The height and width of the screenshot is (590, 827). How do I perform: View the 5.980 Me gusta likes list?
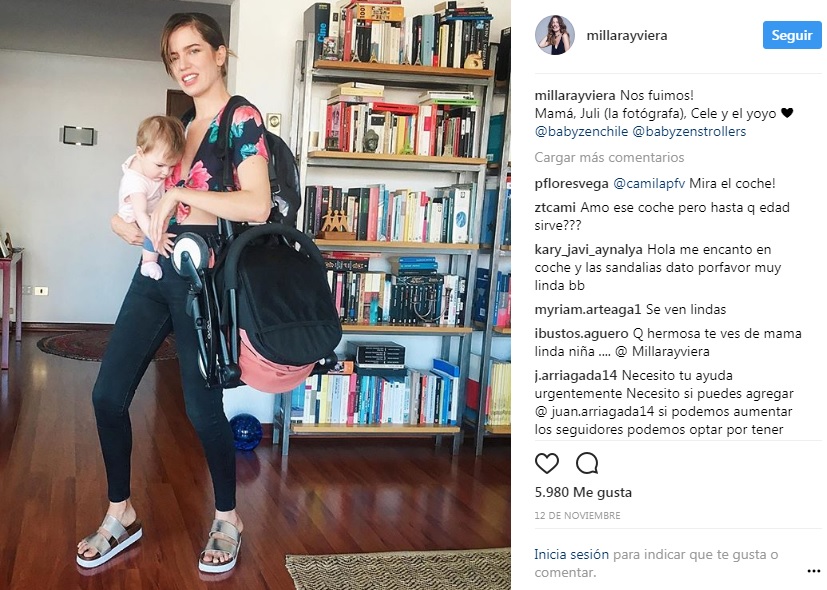click(583, 492)
